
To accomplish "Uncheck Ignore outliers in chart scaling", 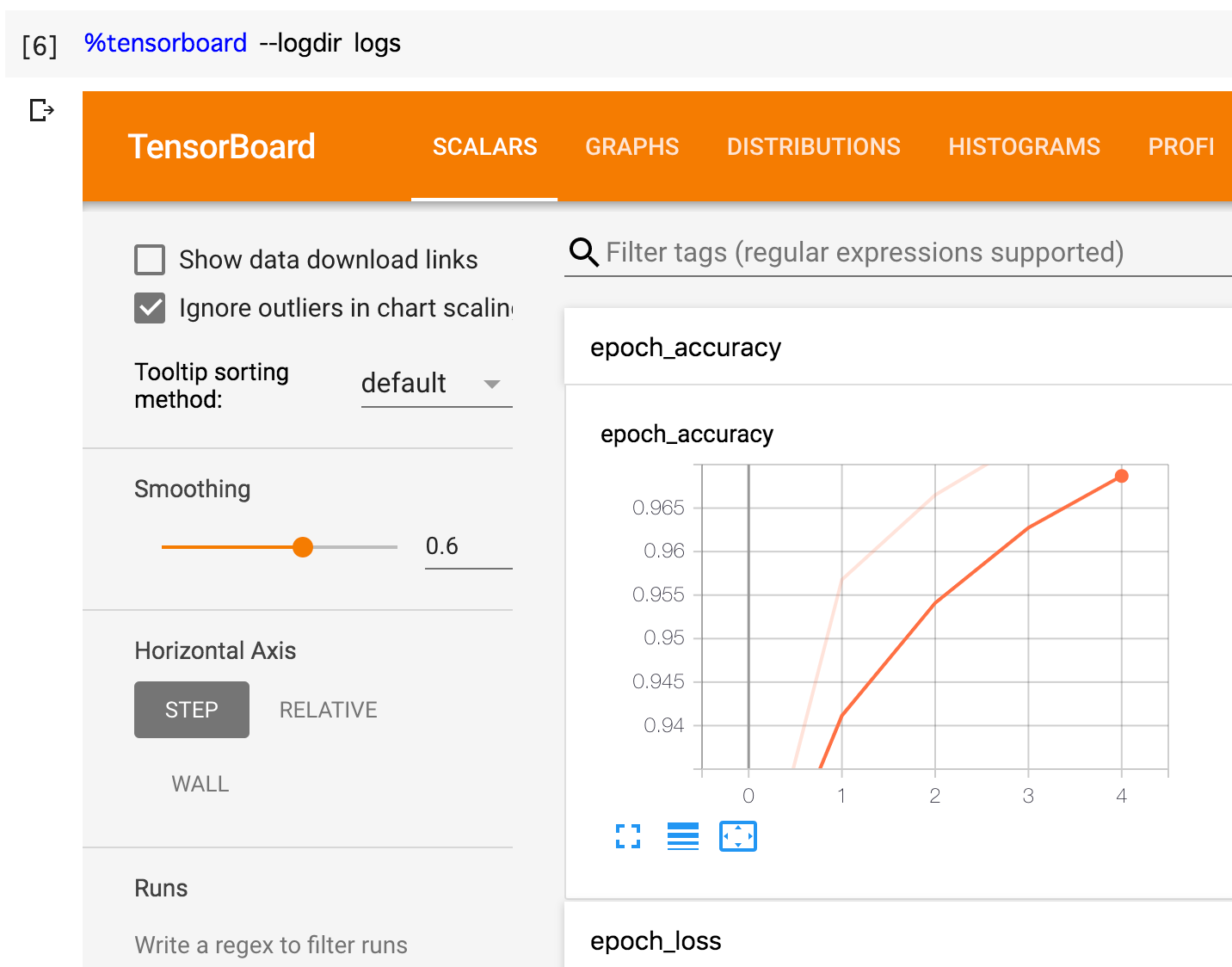I will click(x=150, y=307).
